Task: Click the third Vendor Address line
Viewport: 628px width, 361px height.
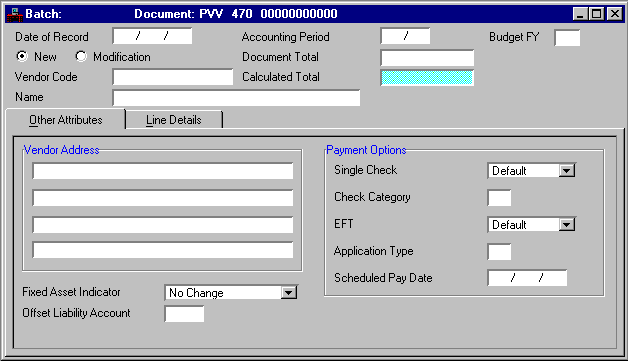Action: click(x=163, y=225)
